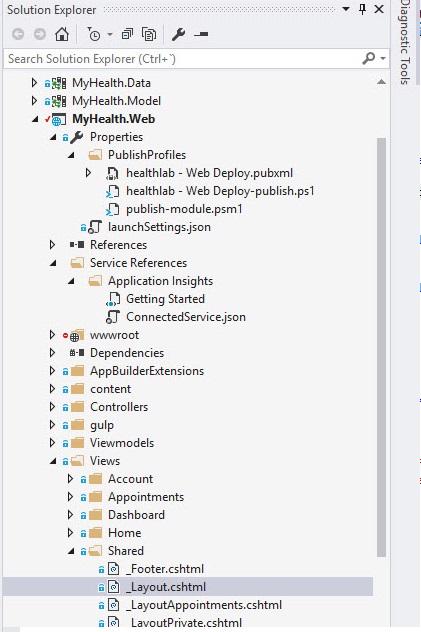421x632 pixels.
Task: Toggle the Show All Files icon
Action: (149, 34)
